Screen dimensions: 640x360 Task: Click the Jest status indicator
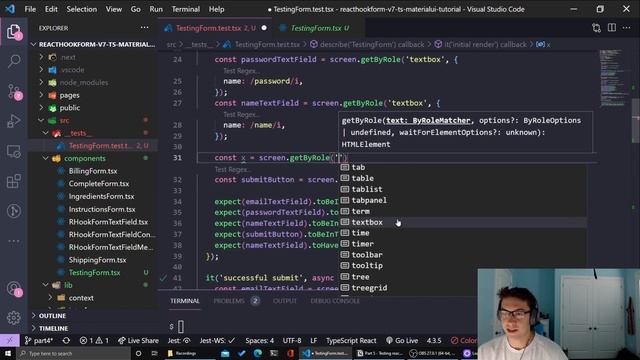click(x=179, y=340)
